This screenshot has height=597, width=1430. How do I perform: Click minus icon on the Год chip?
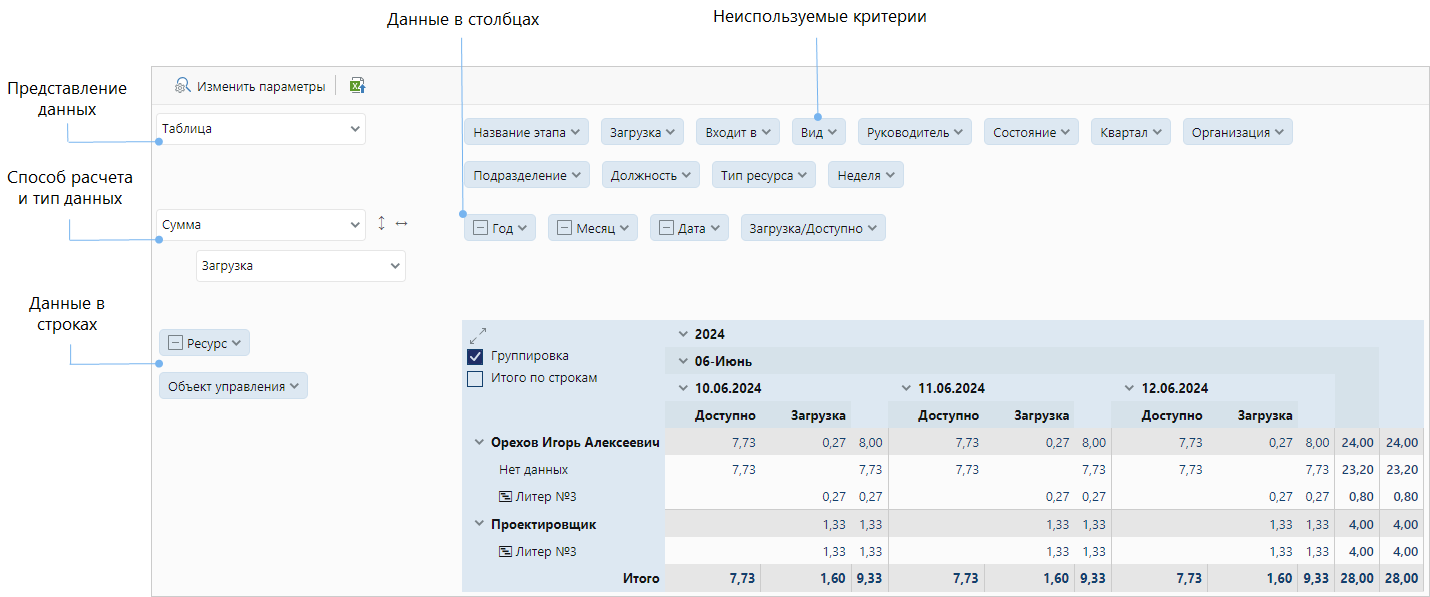pyautogui.click(x=480, y=228)
